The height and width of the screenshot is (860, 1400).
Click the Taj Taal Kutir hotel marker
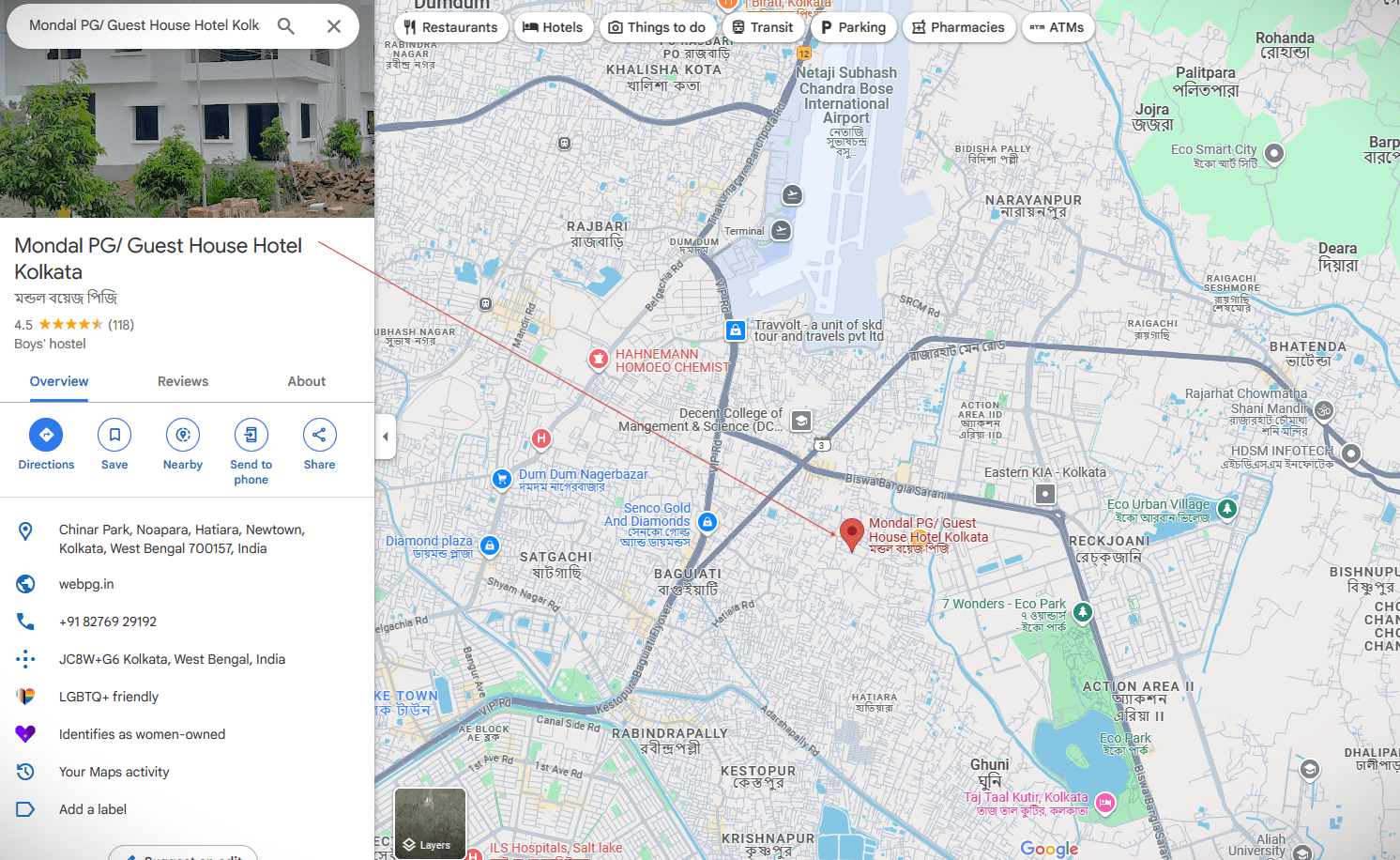pos(1105,803)
